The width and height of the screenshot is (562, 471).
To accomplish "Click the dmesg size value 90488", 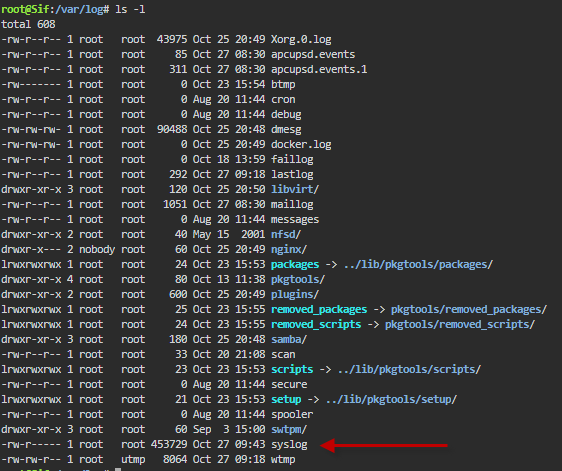I will pos(172,129).
